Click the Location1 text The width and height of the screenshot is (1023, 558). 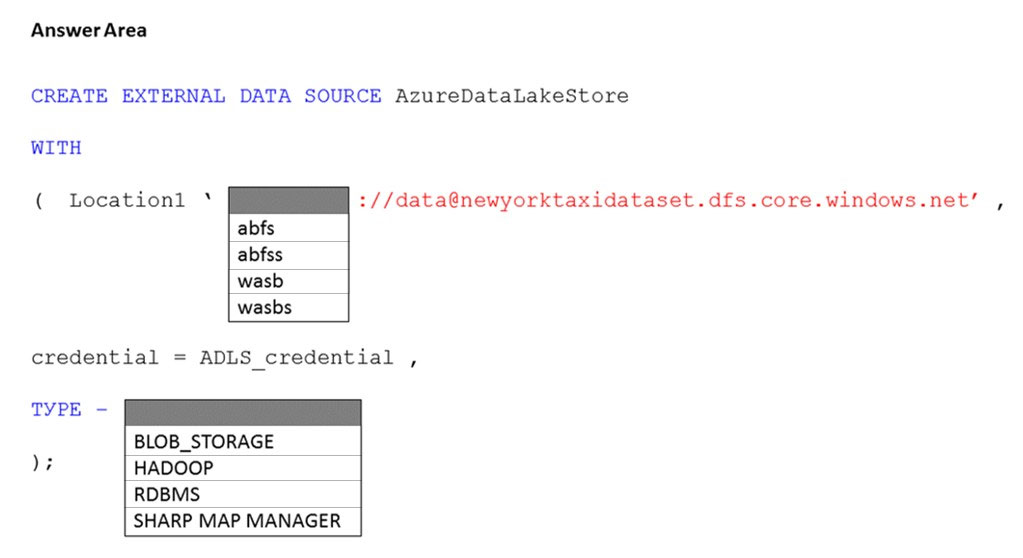127,200
